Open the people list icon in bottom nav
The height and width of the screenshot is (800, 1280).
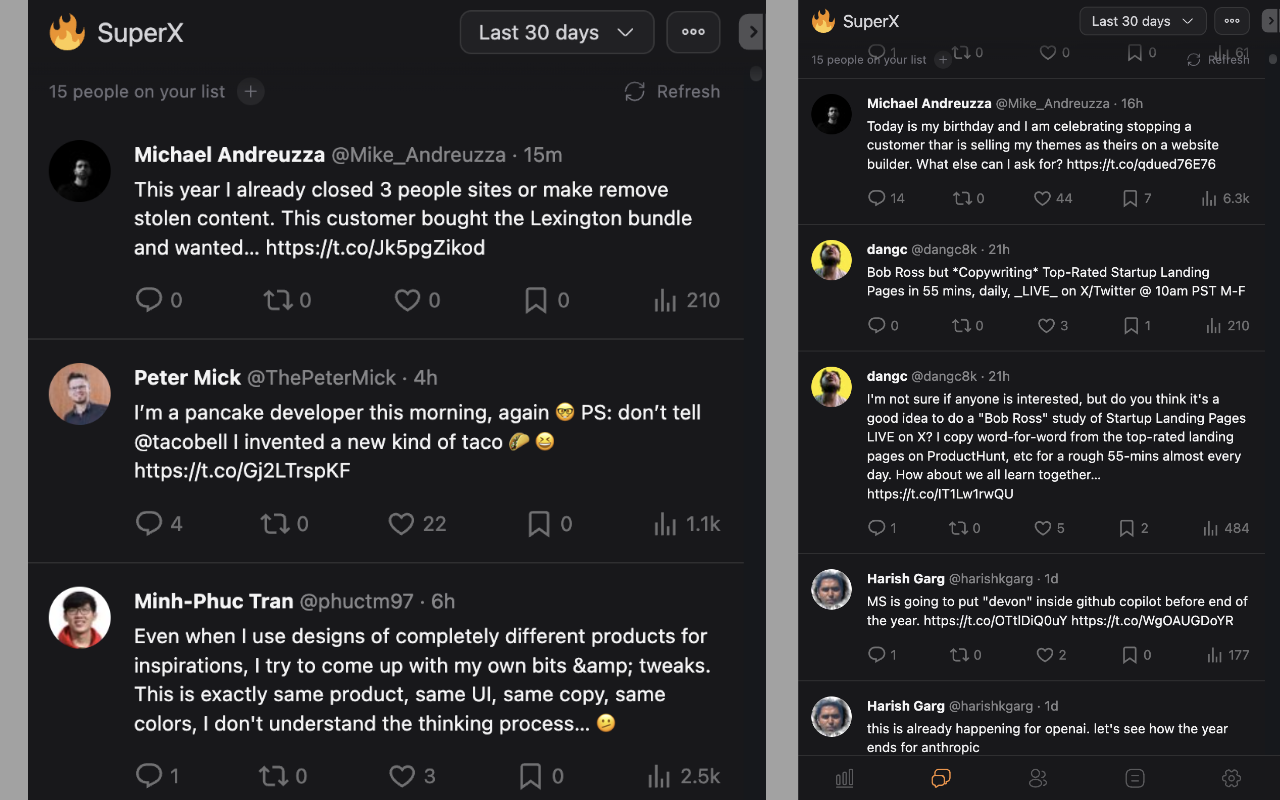(x=1038, y=777)
